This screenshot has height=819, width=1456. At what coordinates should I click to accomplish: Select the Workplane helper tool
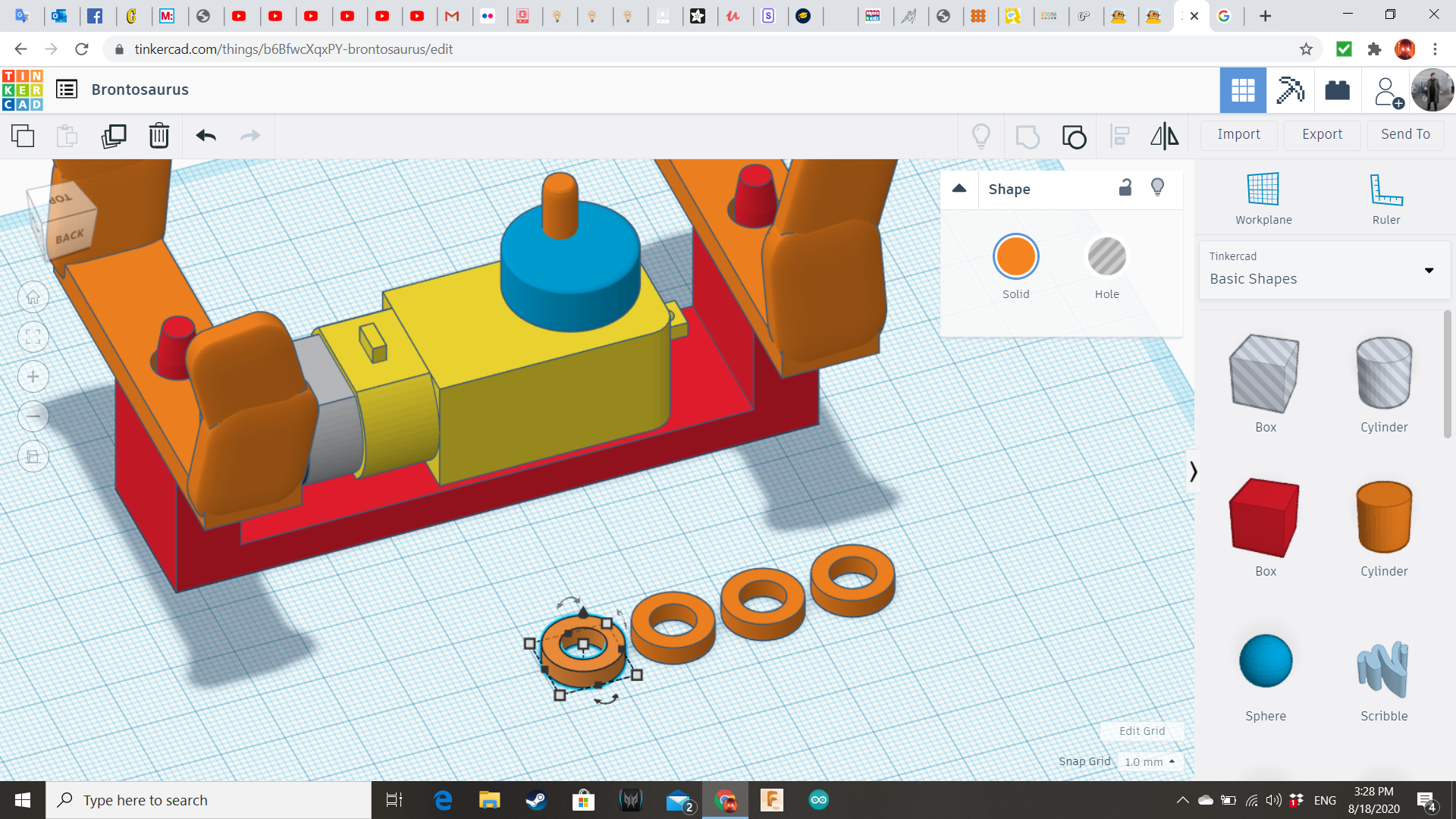(1262, 197)
